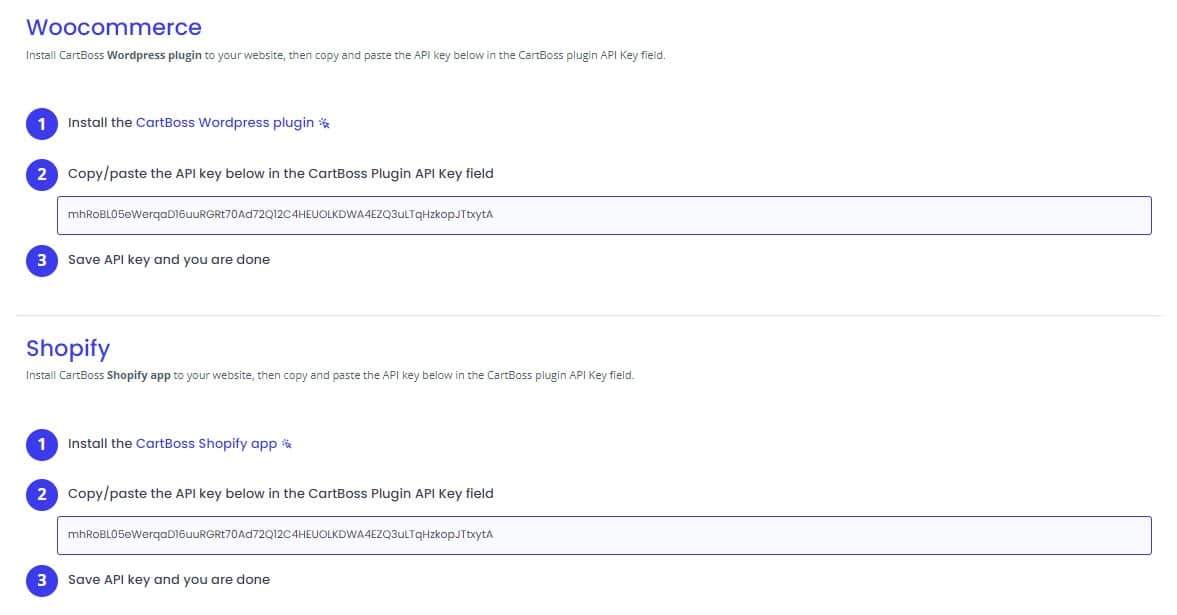The image size is (1177, 615).
Task: Click step 2 badge in the Shopify section
Action: click(x=41, y=493)
